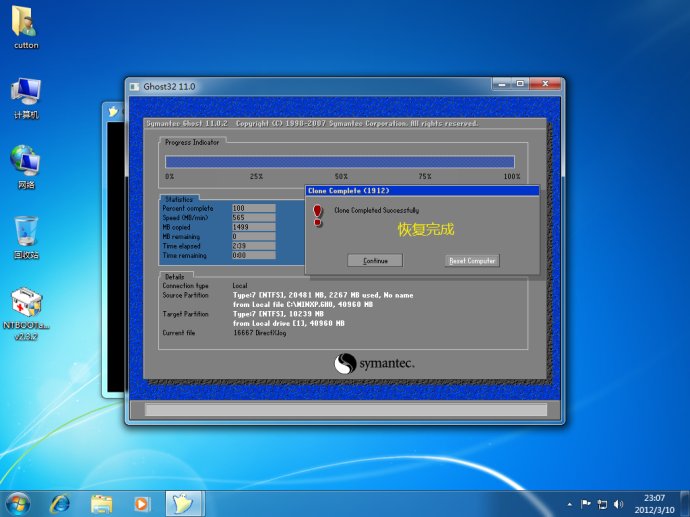Click the network tray icon
This screenshot has width=690, height=517.
coord(602,504)
